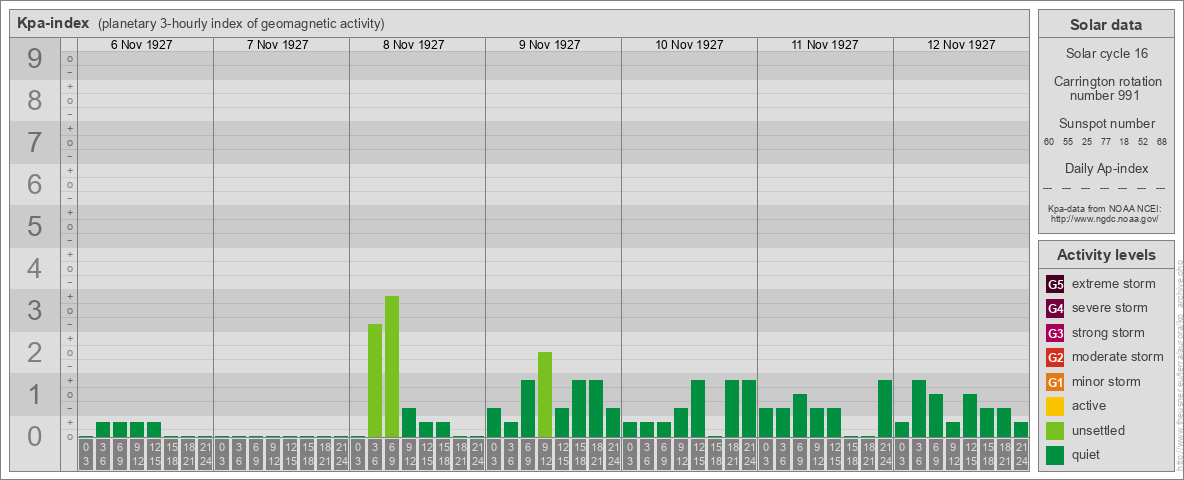Click the '10 Nov 1927' date header

(x=689, y=45)
